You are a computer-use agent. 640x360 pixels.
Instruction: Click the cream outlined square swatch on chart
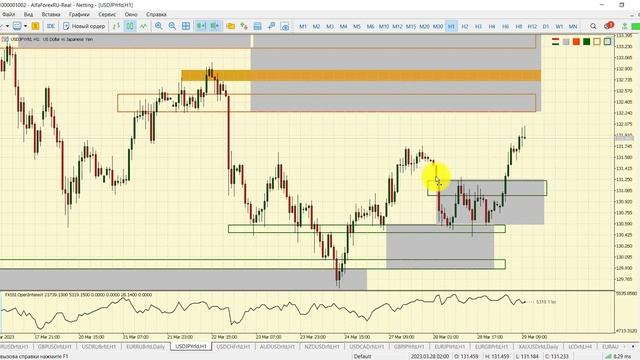coord(597,42)
